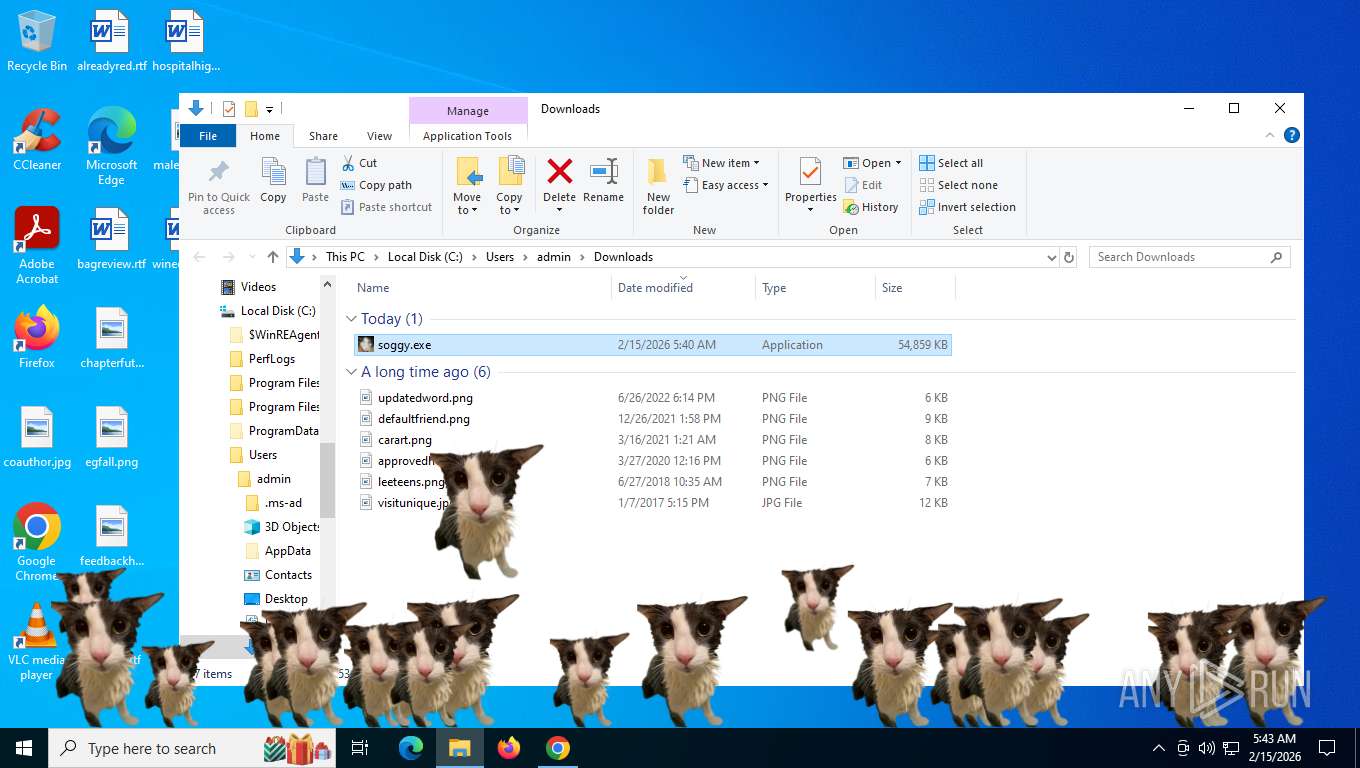
Task: Collapse A long time ago group
Action: (x=351, y=372)
